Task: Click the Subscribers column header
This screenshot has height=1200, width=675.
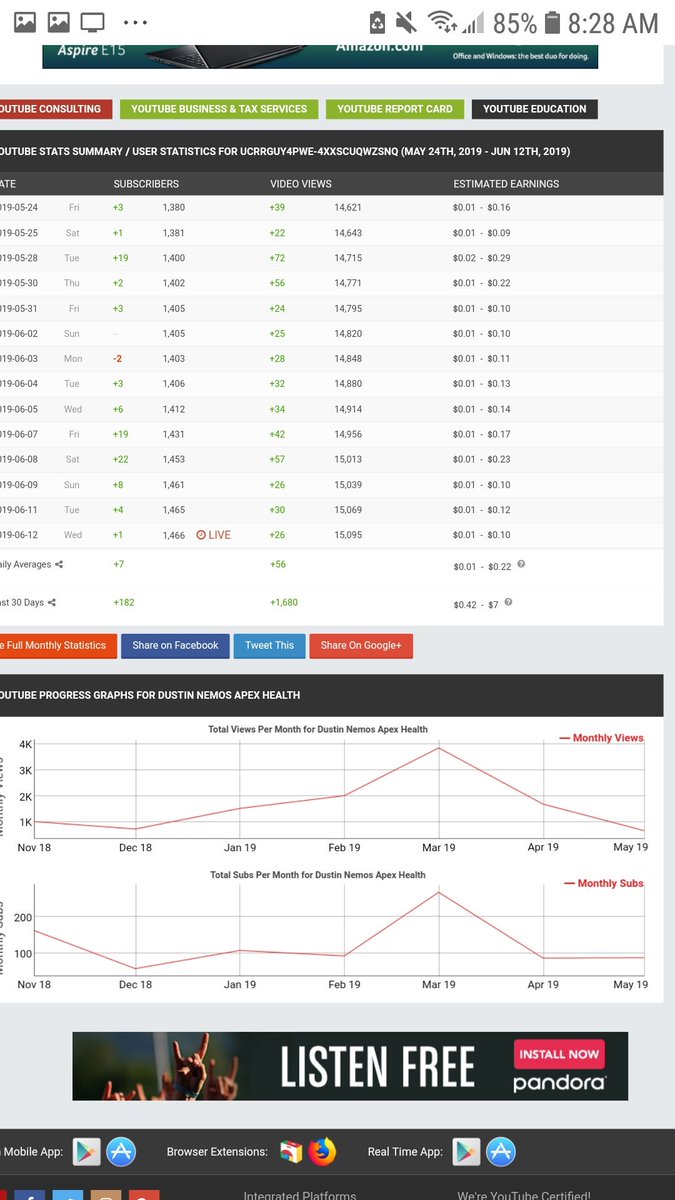Action: [146, 184]
